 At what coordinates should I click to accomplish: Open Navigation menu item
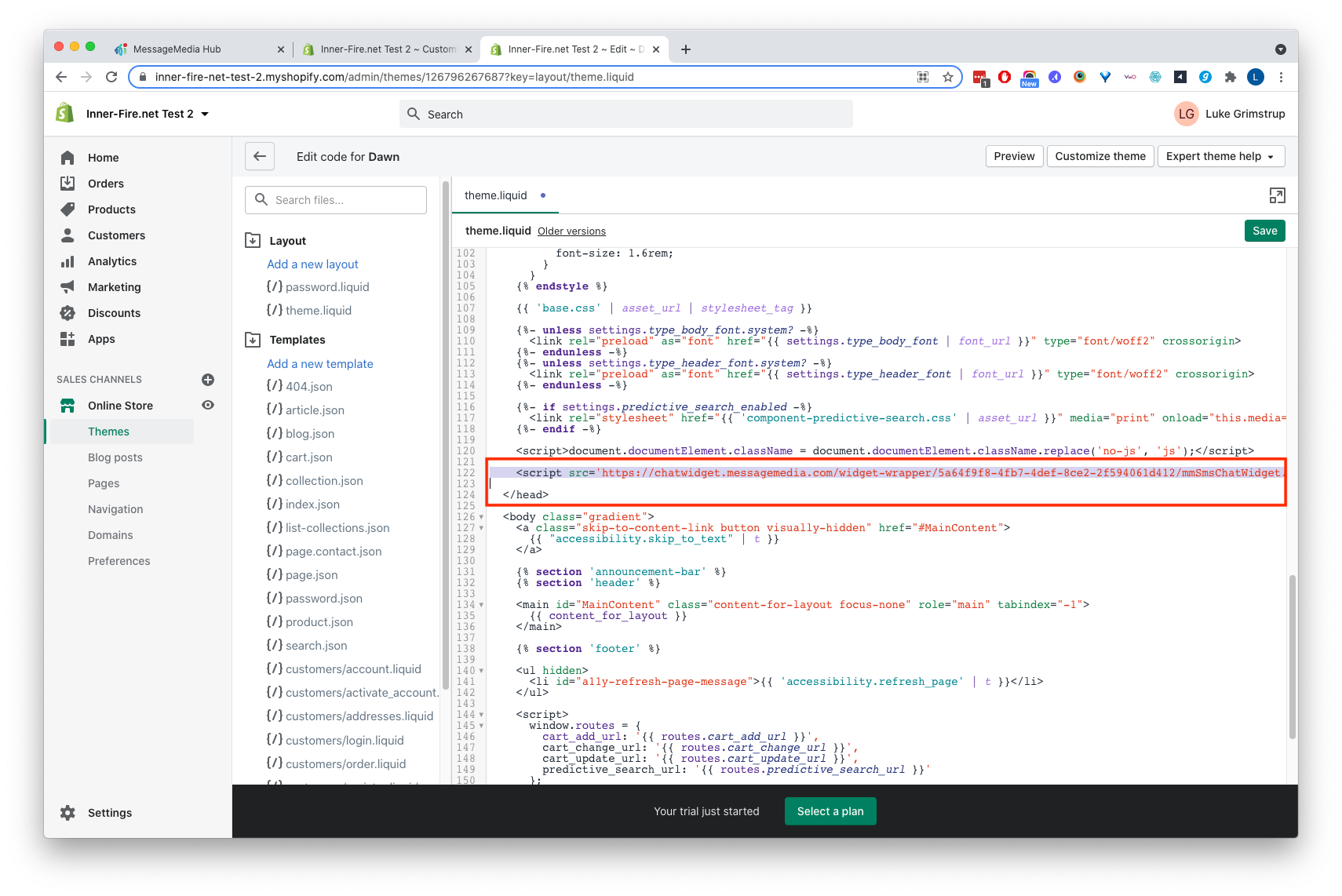(x=115, y=509)
